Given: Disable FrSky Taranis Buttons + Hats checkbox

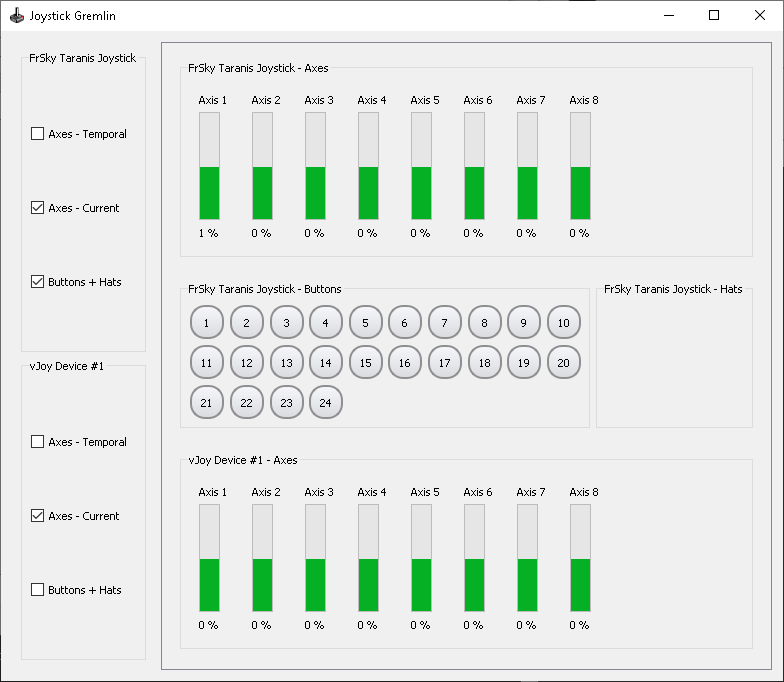Looking at the screenshot, I should point(38,282).
